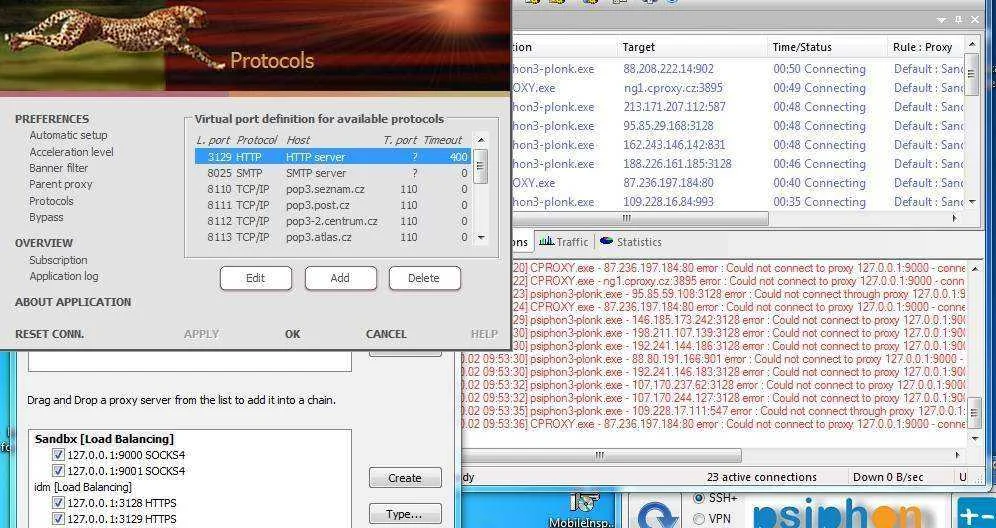The image size is (996, 528).
Task: Select the VPN radio button in Psiphon
Action: coord(699,518)
